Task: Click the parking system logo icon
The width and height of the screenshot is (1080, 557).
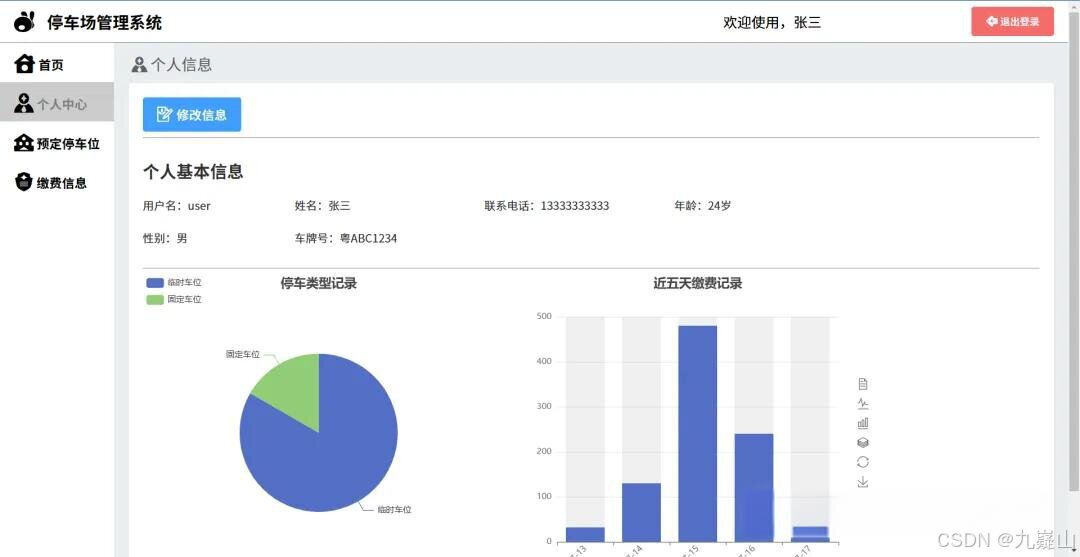Action: tap(24, 22)
